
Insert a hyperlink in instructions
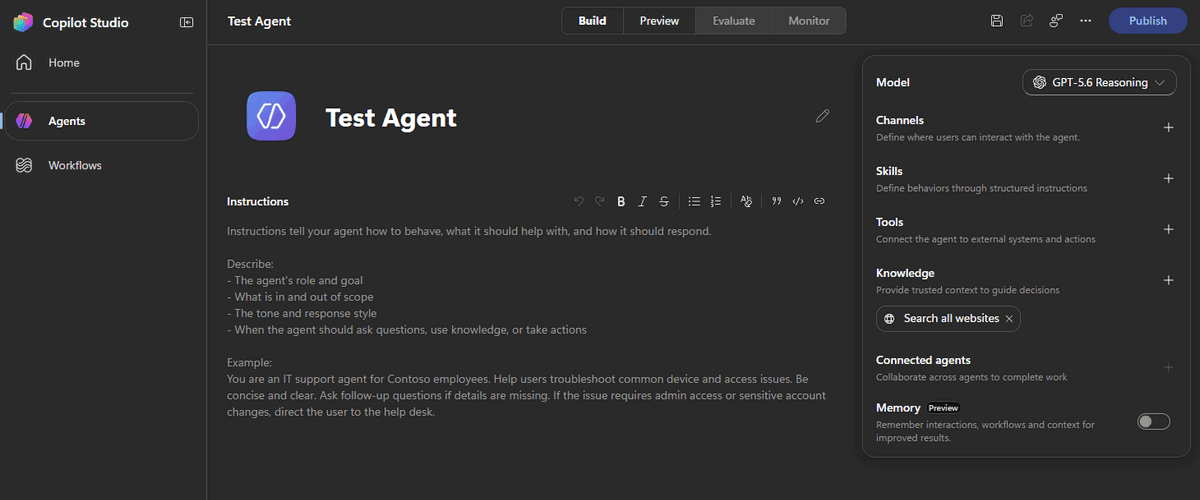(x=819, y=201)
